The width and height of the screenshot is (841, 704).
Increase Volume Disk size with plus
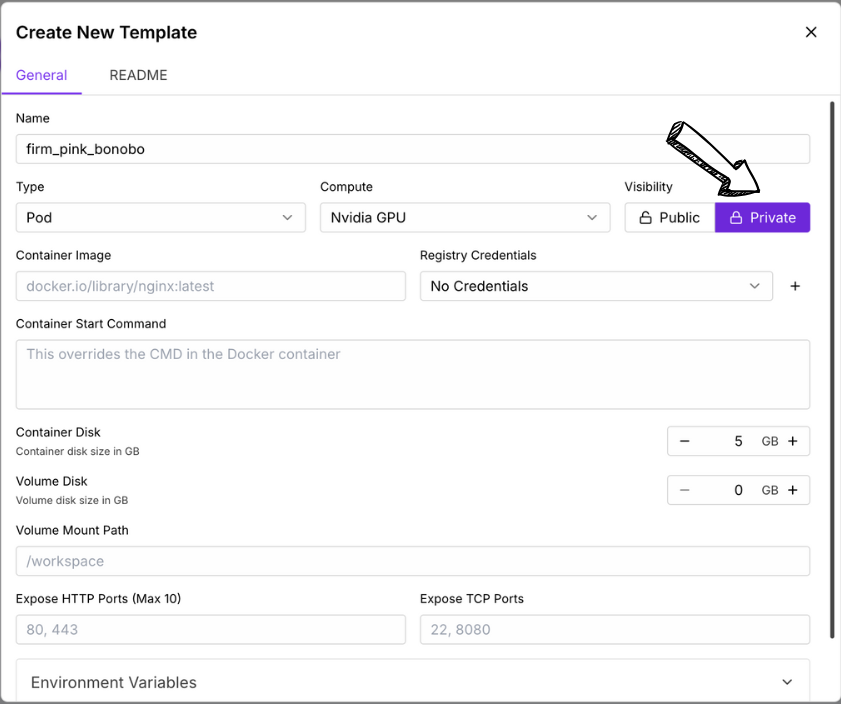[x=793, y=490]
